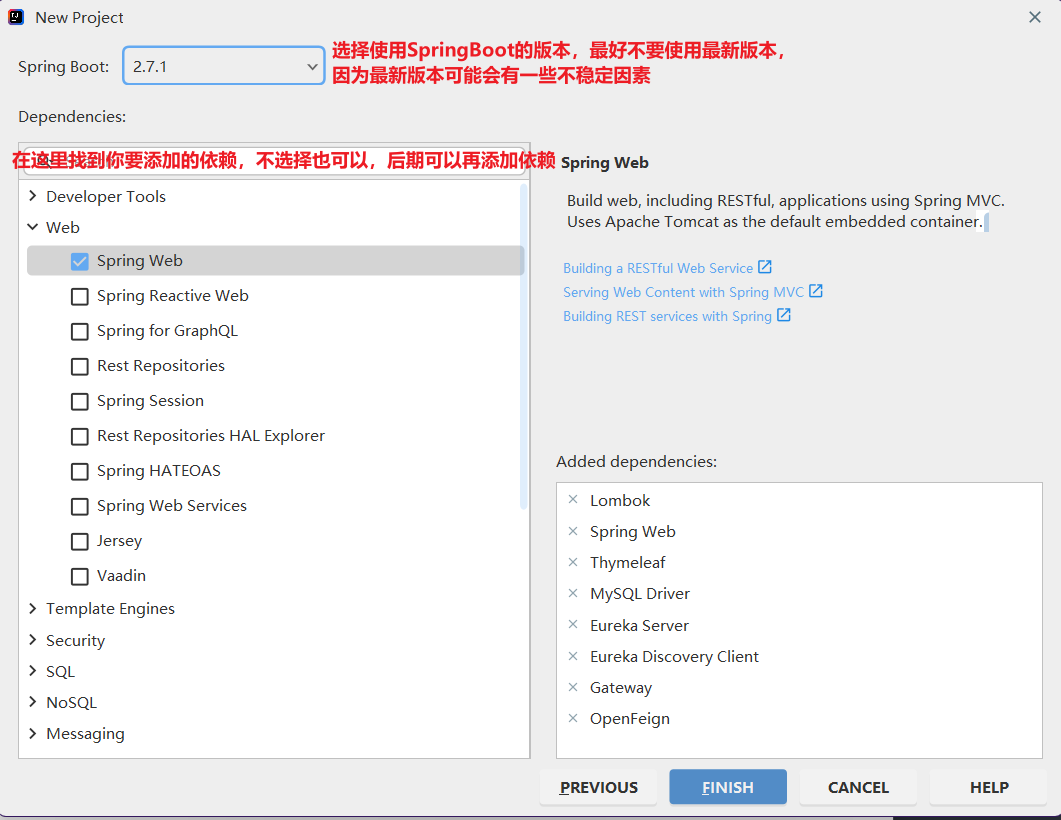This screenshot has height=820, width=1061.
Task: Enable the Jersey dependency
Action: tap(80, 541)
